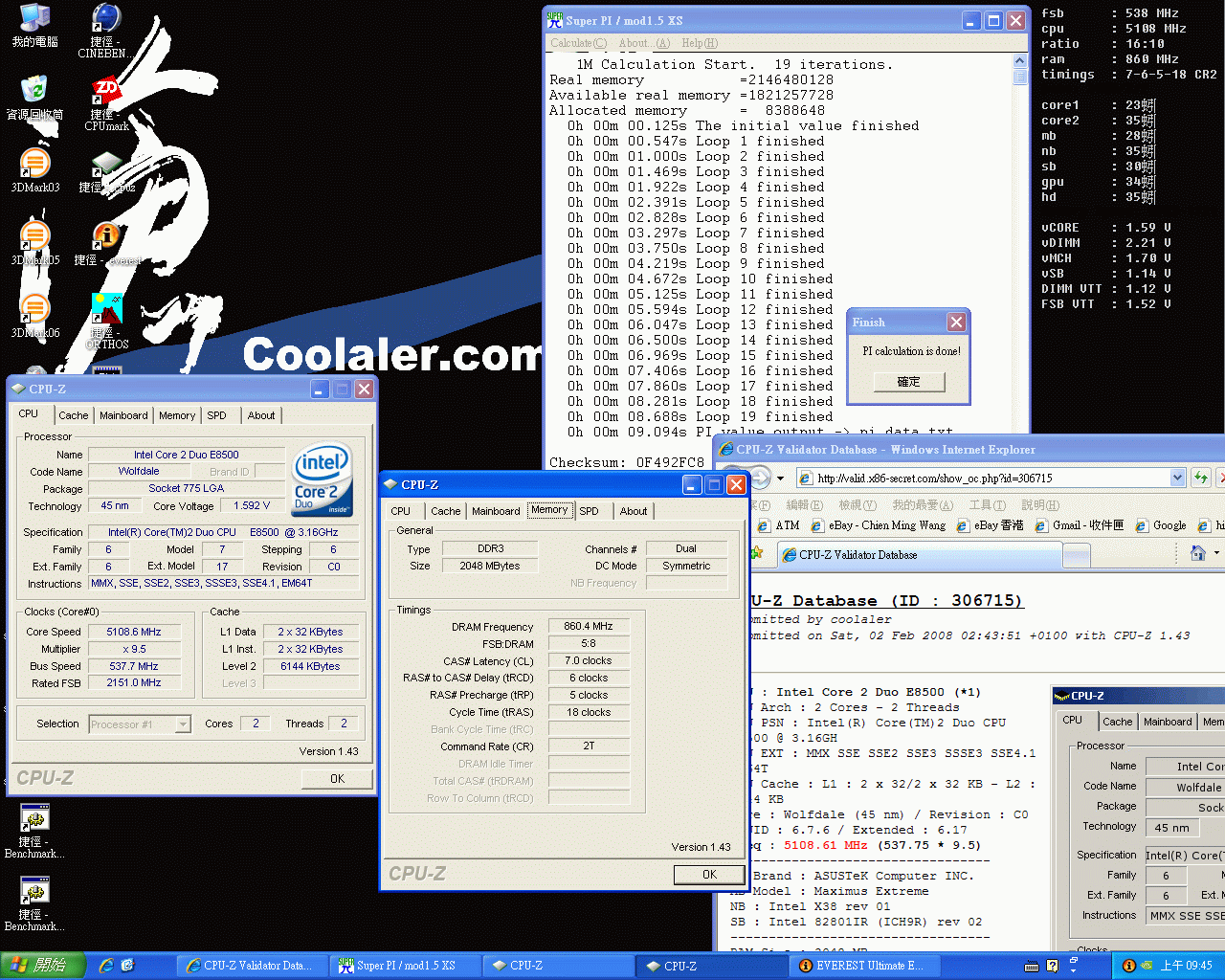This screenshot has width=1225, height=980.
Task: Switch to EVEREST Ultimate taskbar button
Action: (864, 966)
